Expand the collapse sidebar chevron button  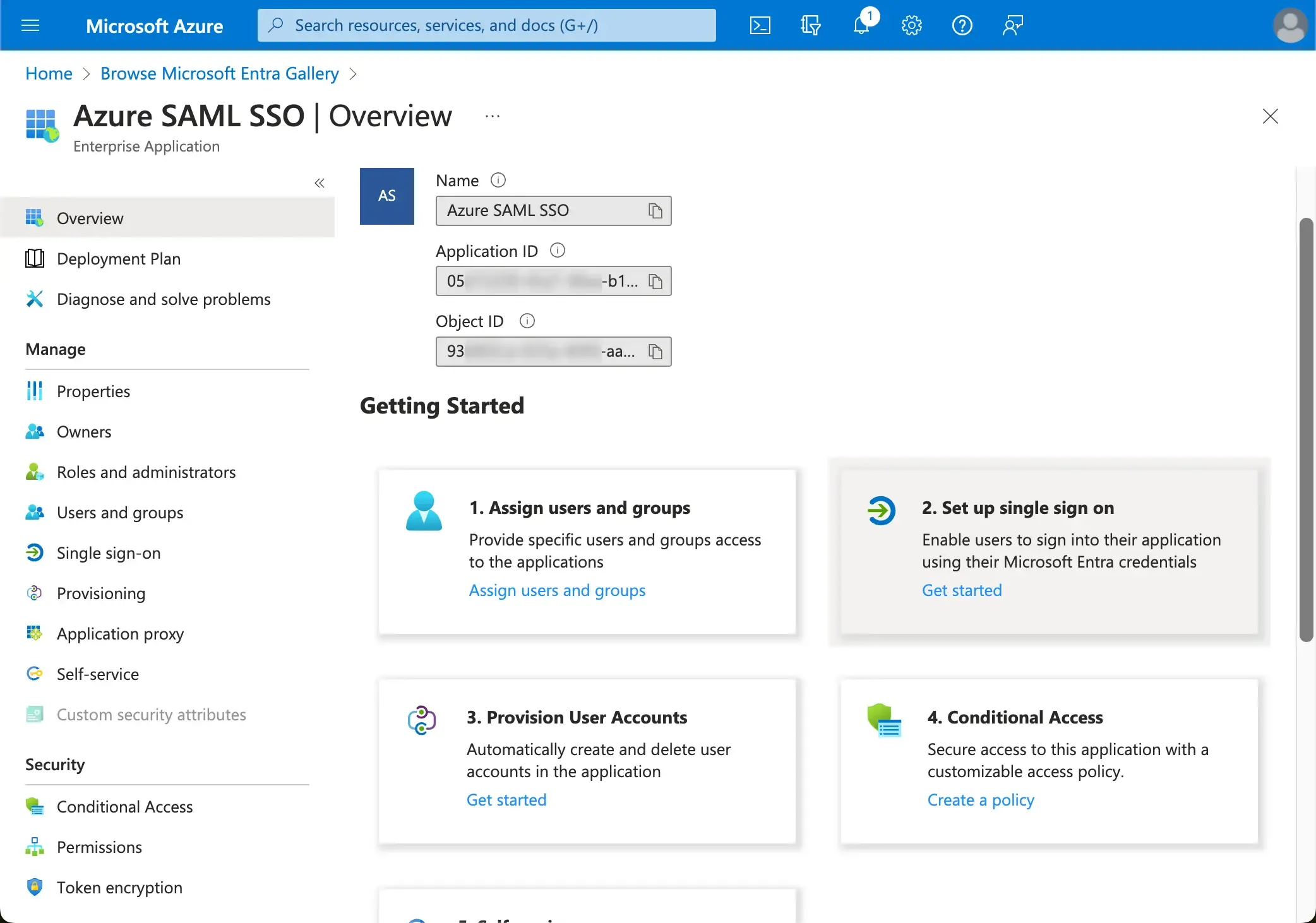pyautogui.click(x=320, y=183)
